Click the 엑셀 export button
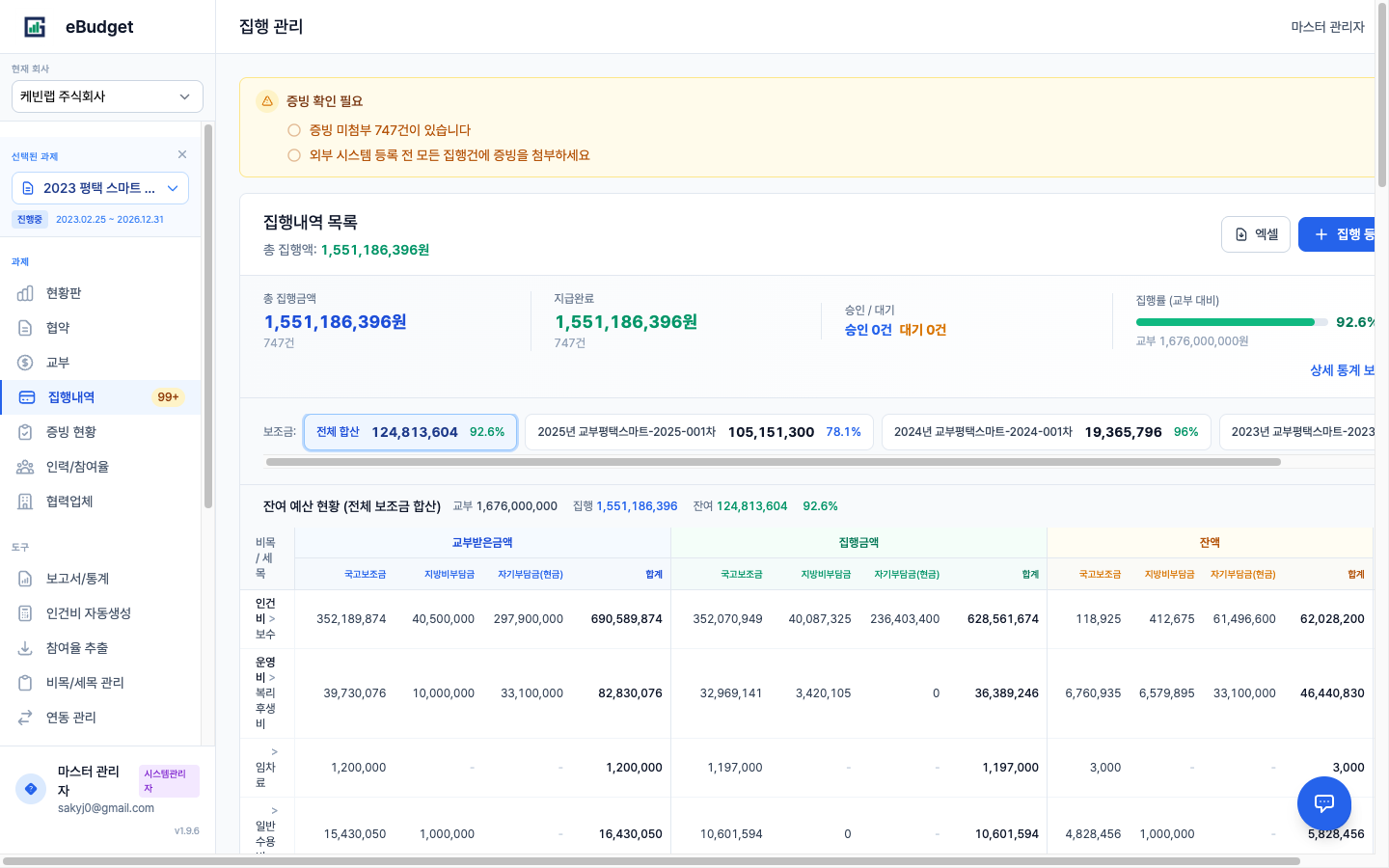Image resolution: width=1389 pixels, height=868 pixels. (1255, 234)
